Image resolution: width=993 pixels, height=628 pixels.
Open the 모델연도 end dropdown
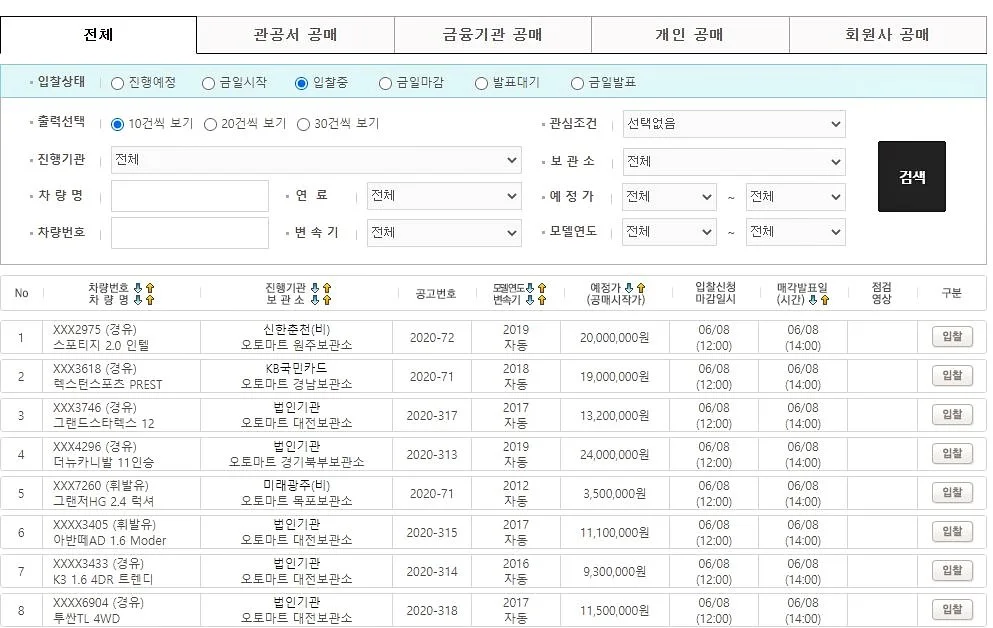pyautogui.click(x=796, y=232)
